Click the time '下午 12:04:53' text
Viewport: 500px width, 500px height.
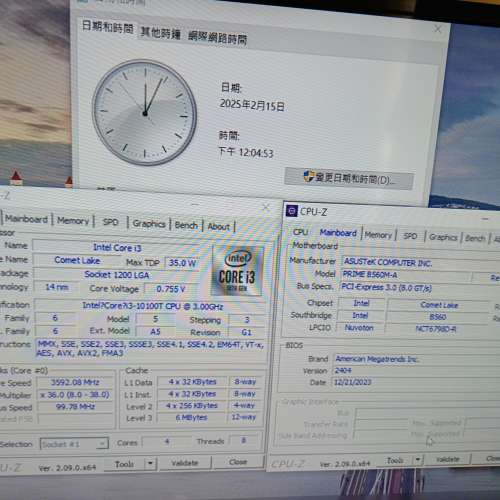(246, 152)
